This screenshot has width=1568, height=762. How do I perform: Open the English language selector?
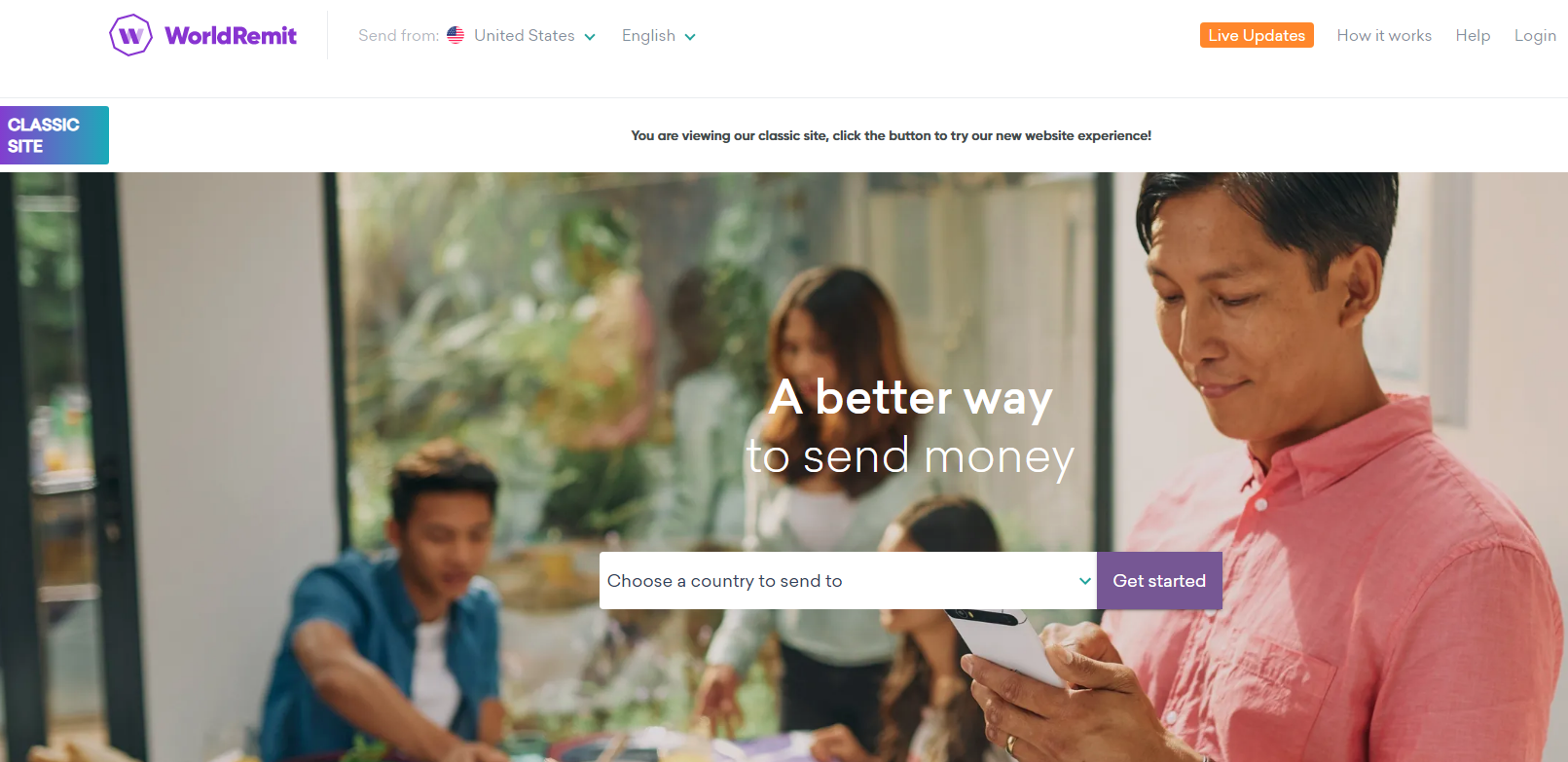658,36
